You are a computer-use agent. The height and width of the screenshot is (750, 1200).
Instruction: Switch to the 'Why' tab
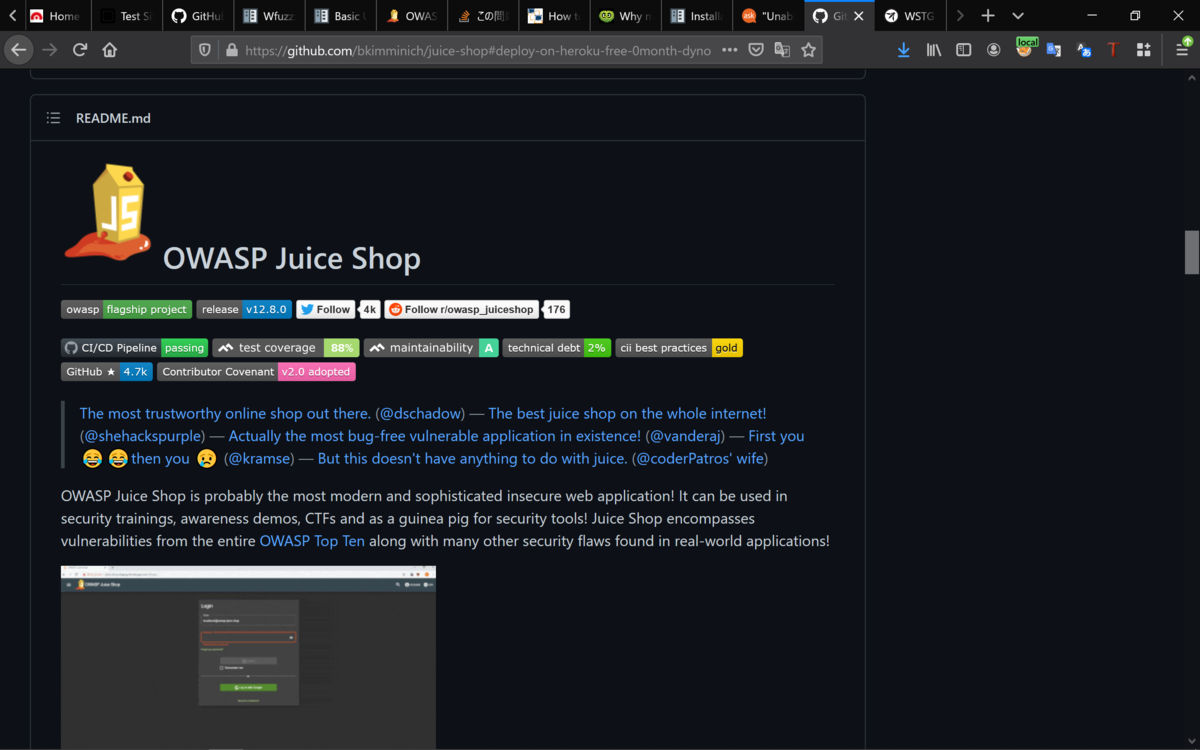click(625, 16)
